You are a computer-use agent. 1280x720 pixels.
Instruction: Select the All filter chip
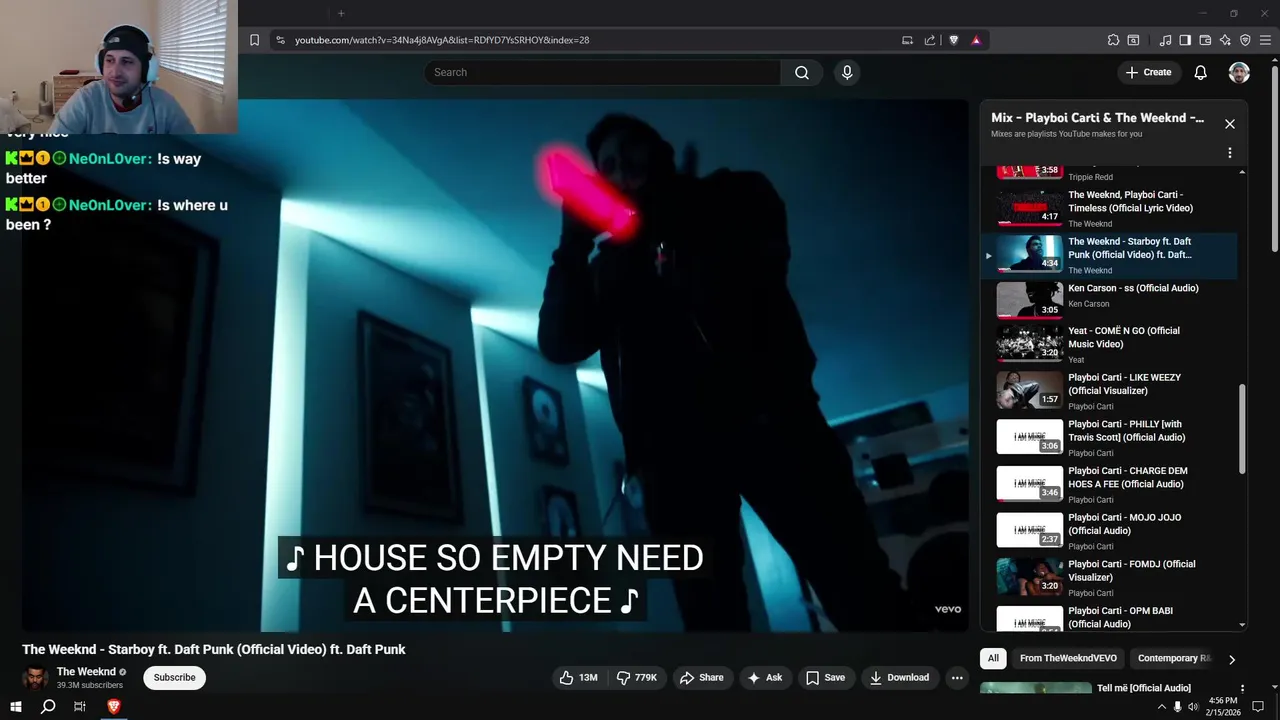coord(993,658)
